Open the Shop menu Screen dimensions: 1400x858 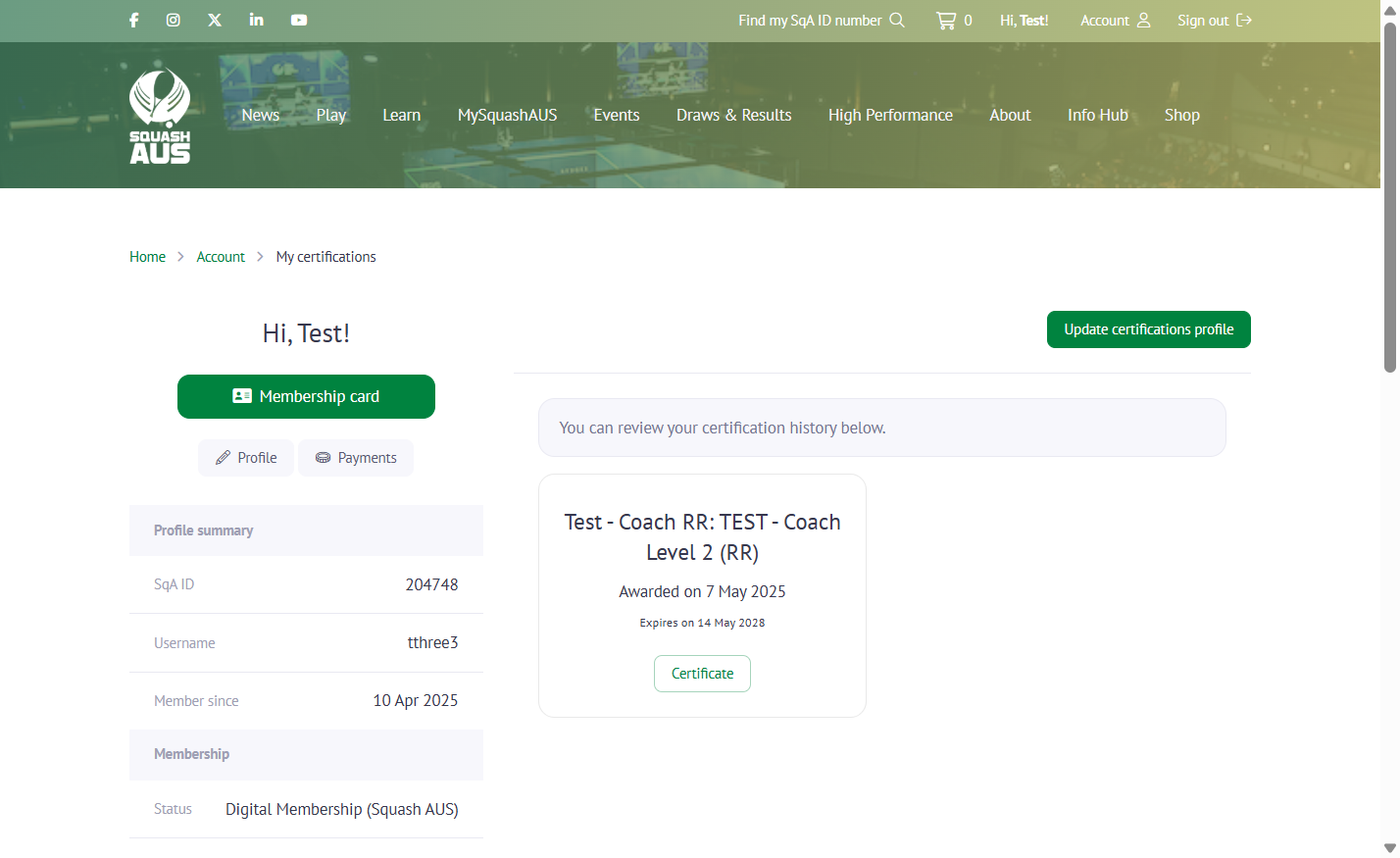click(1182, 115)
